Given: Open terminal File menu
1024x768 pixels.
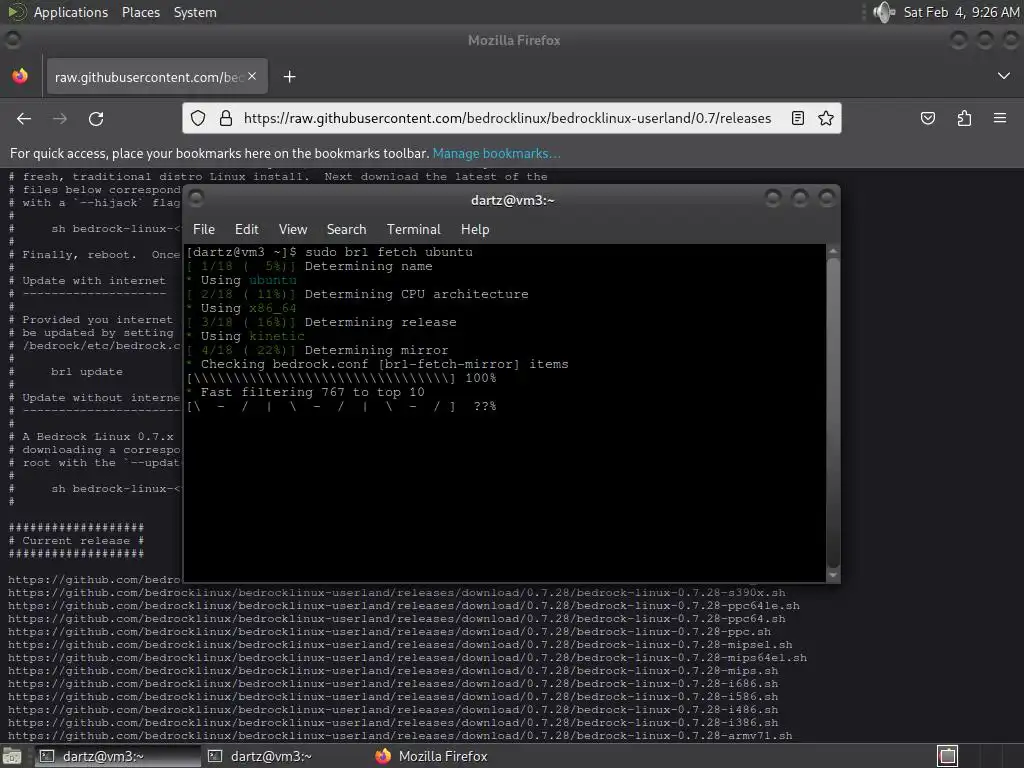Looking at the screenshot, I should click(204, 229).
